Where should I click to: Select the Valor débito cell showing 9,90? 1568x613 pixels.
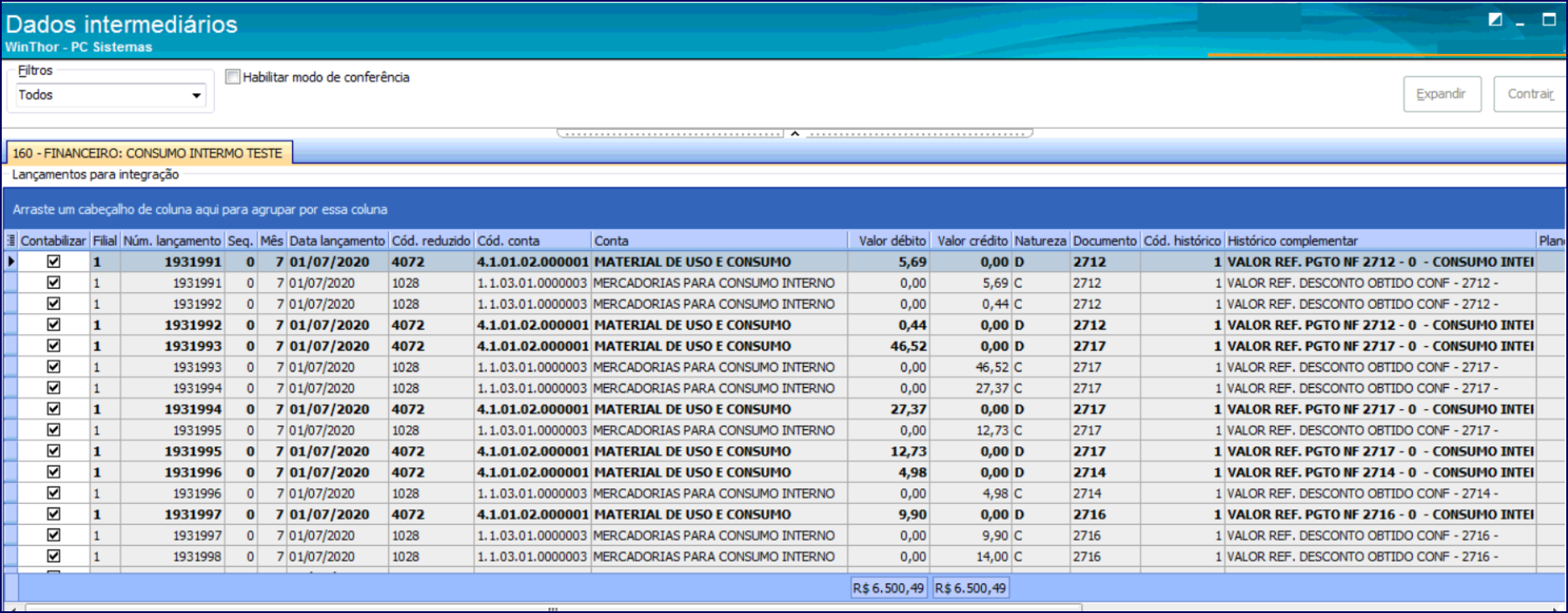coord(889,514)
